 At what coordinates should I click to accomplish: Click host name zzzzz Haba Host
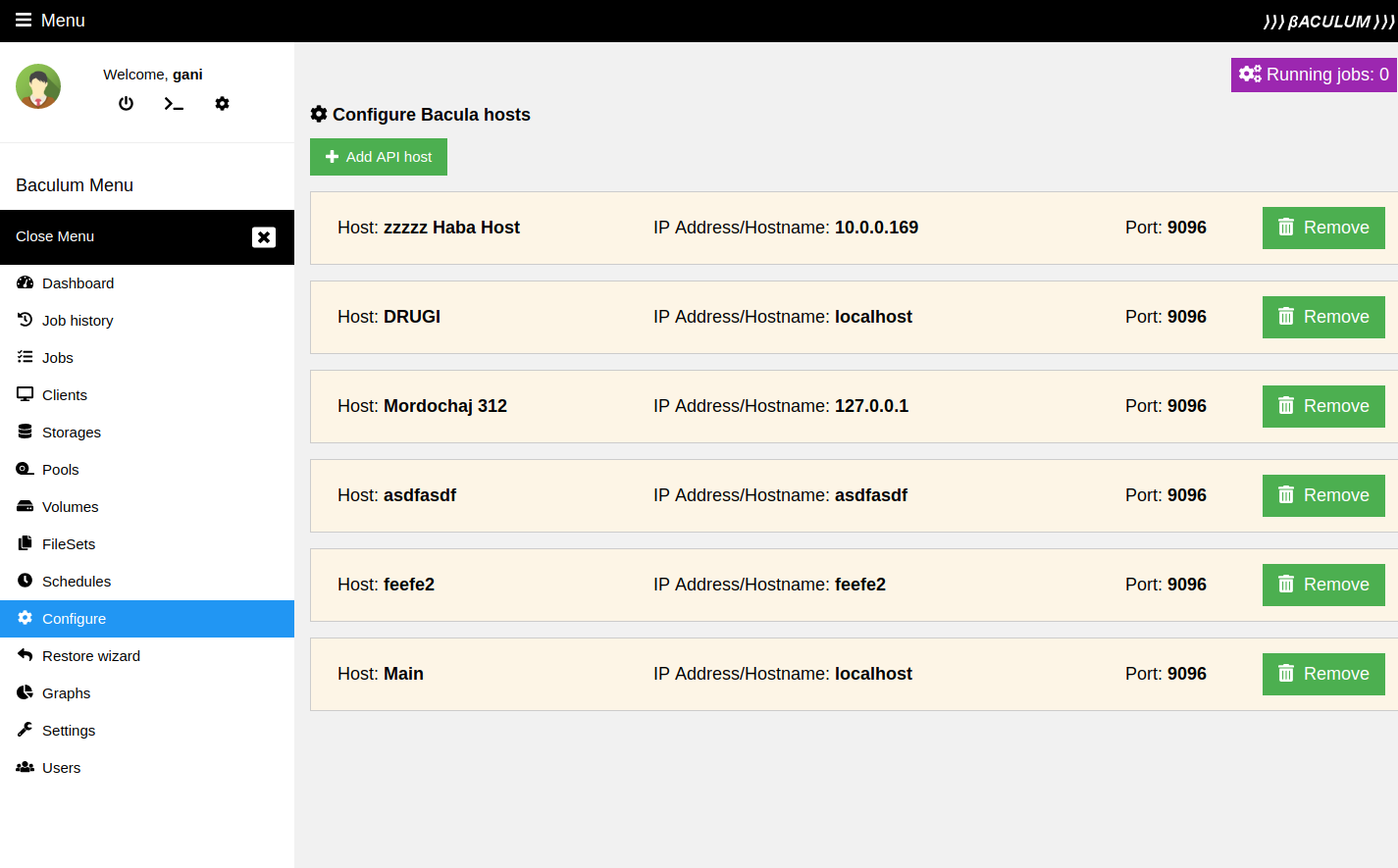pos(451,228)
